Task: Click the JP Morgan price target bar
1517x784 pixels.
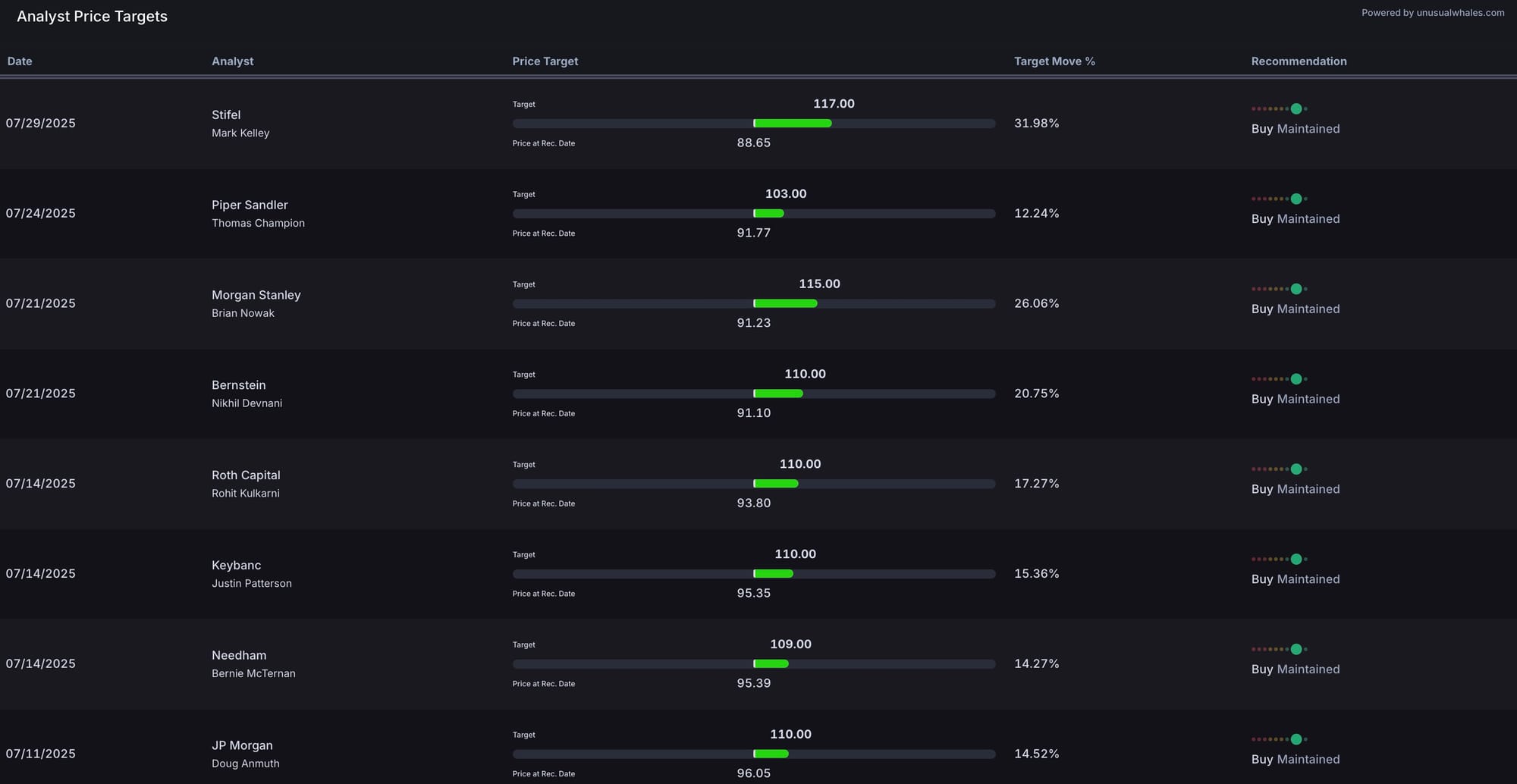Action: [x=754, y=754]
